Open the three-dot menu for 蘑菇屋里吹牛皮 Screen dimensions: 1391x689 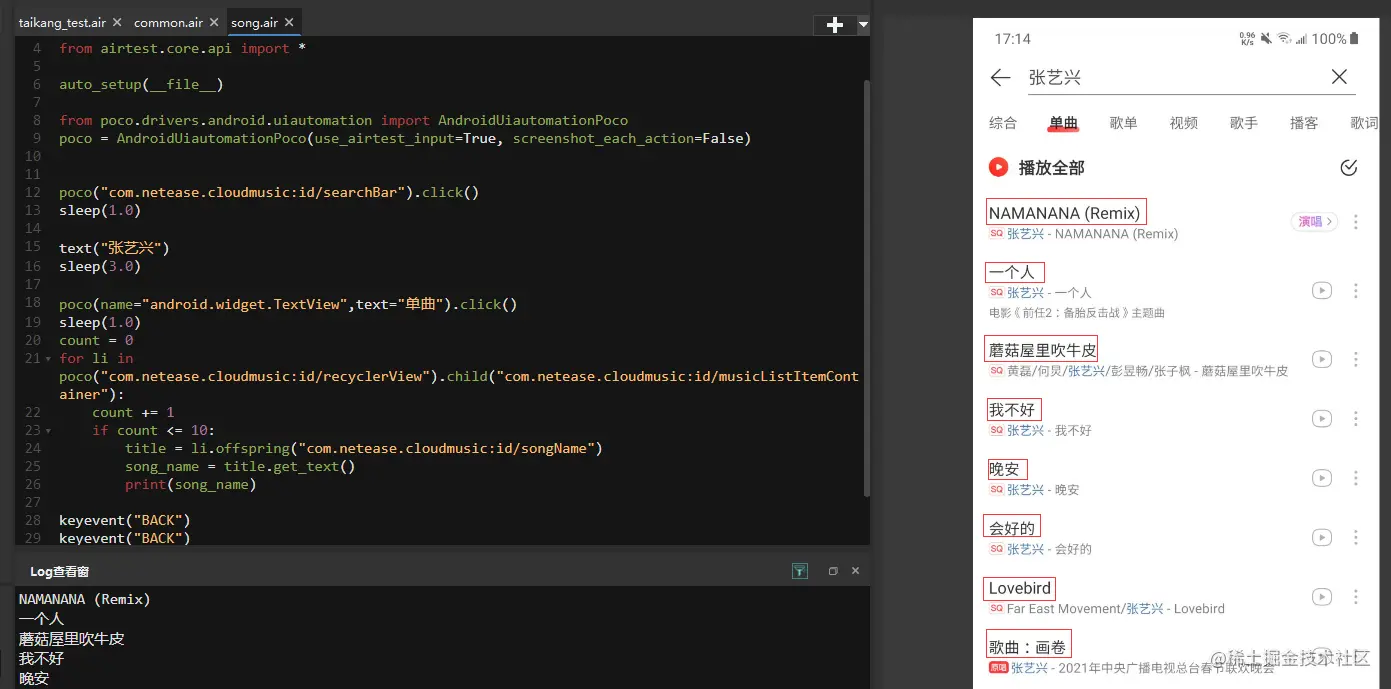click(x=1356, y=359)
